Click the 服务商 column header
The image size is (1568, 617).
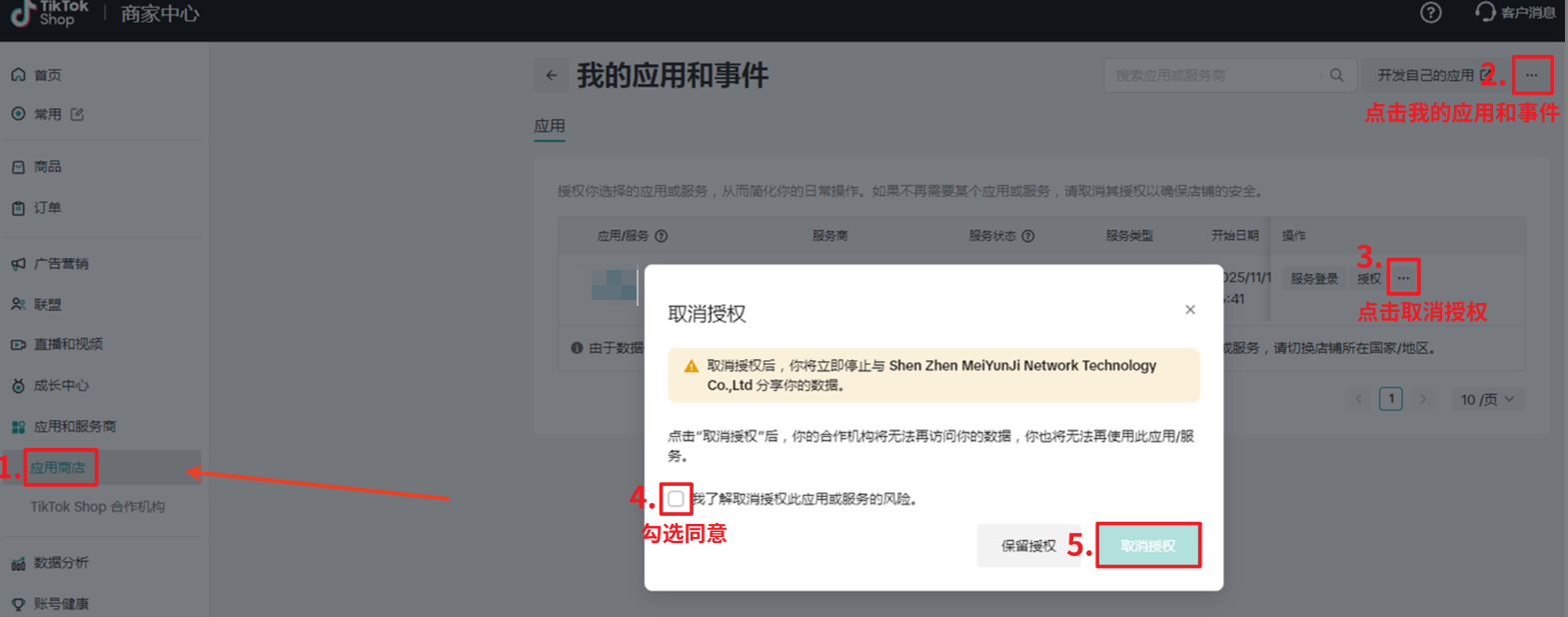point(829,236)
